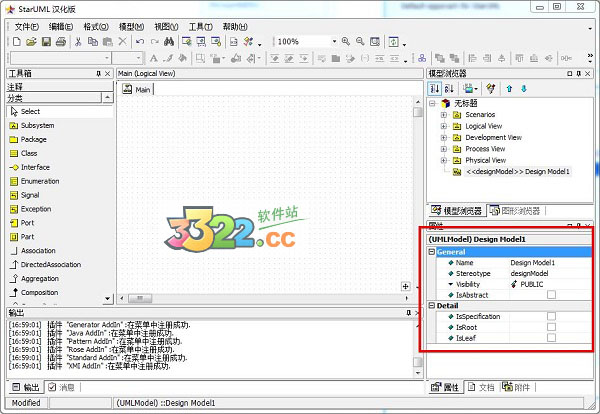
Task: Undo the last action
Action: 140,42
